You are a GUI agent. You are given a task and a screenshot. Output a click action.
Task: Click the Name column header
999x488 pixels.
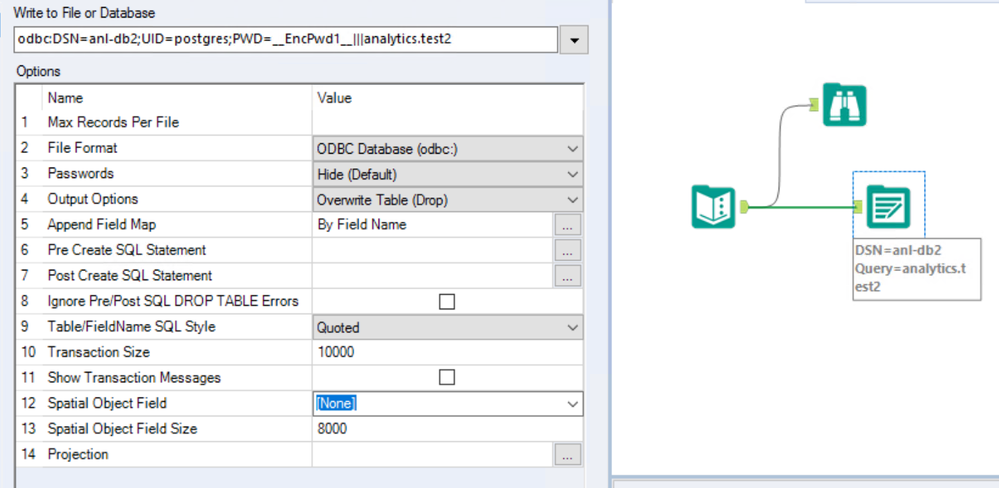pyautogui.click(x=65, y=98)
